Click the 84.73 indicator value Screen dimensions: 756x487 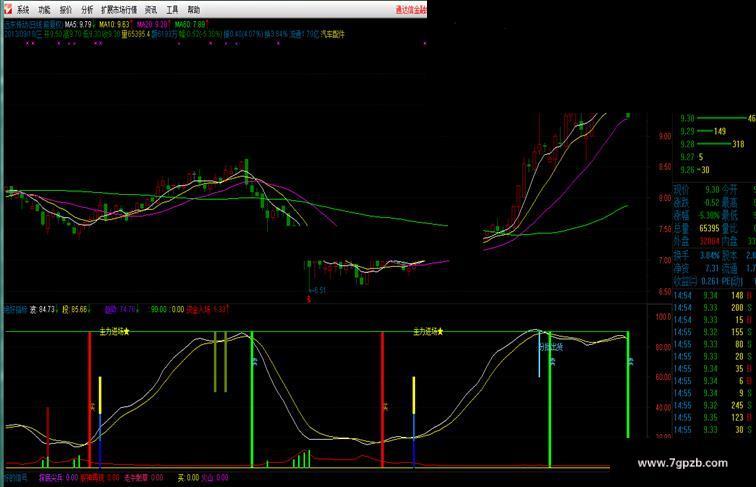click(x=43, y=309)
